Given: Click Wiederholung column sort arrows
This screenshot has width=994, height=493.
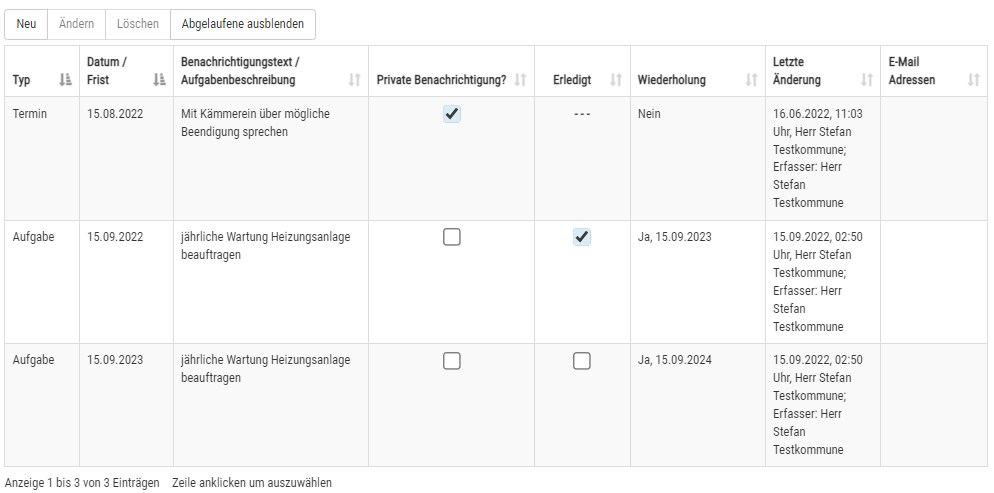Looking at the screenshot, I should (x=751, y=80).
